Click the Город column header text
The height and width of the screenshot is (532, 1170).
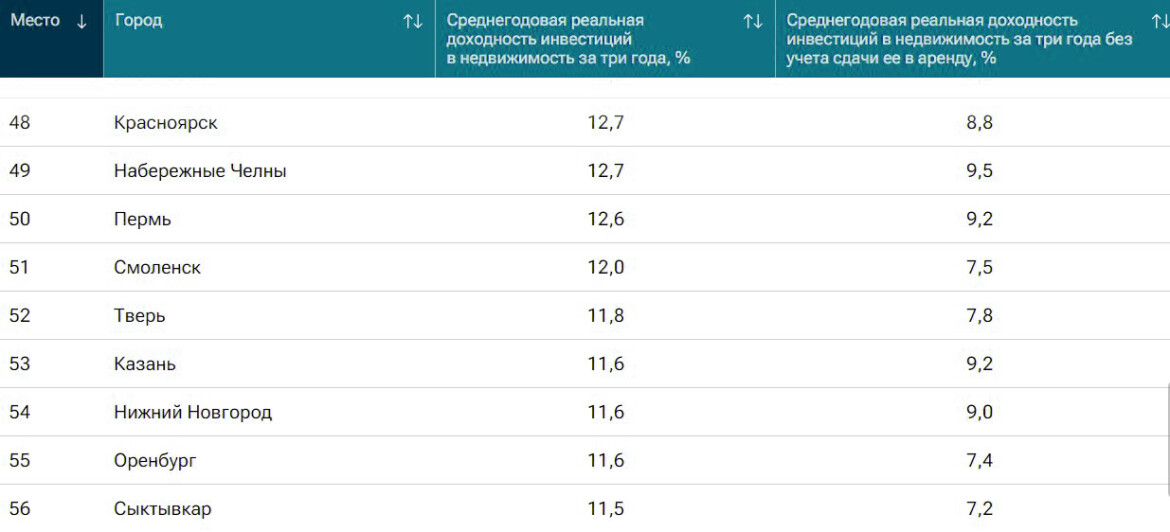(x=139, y=21)
